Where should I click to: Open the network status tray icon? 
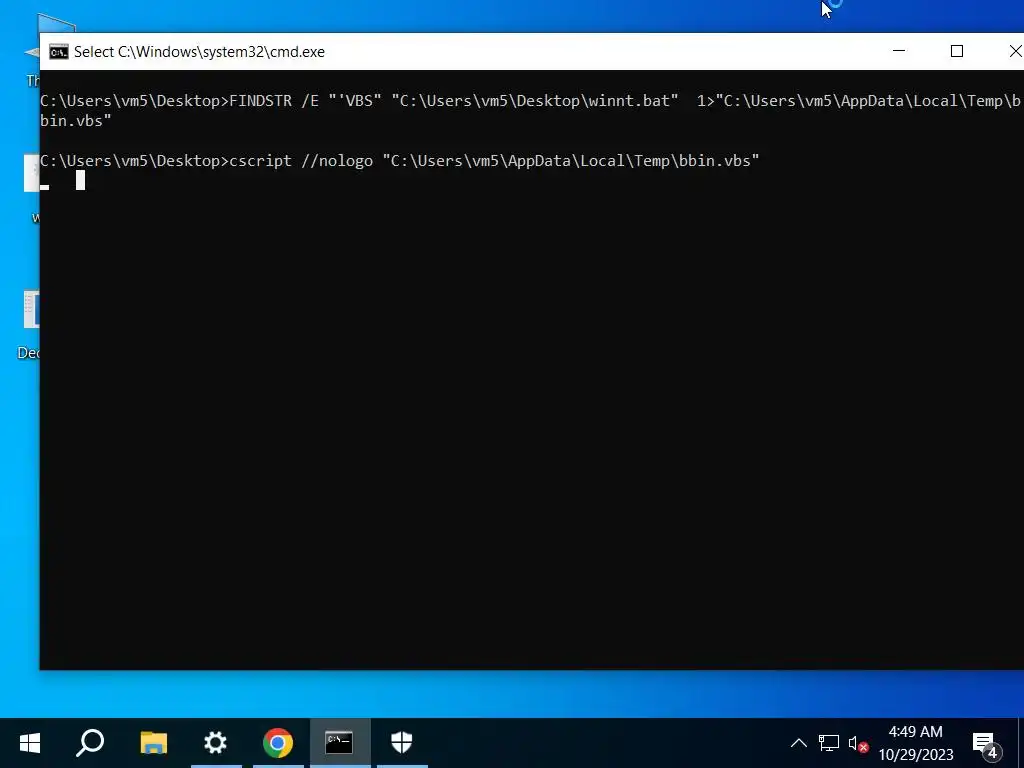tap(829, 743)
